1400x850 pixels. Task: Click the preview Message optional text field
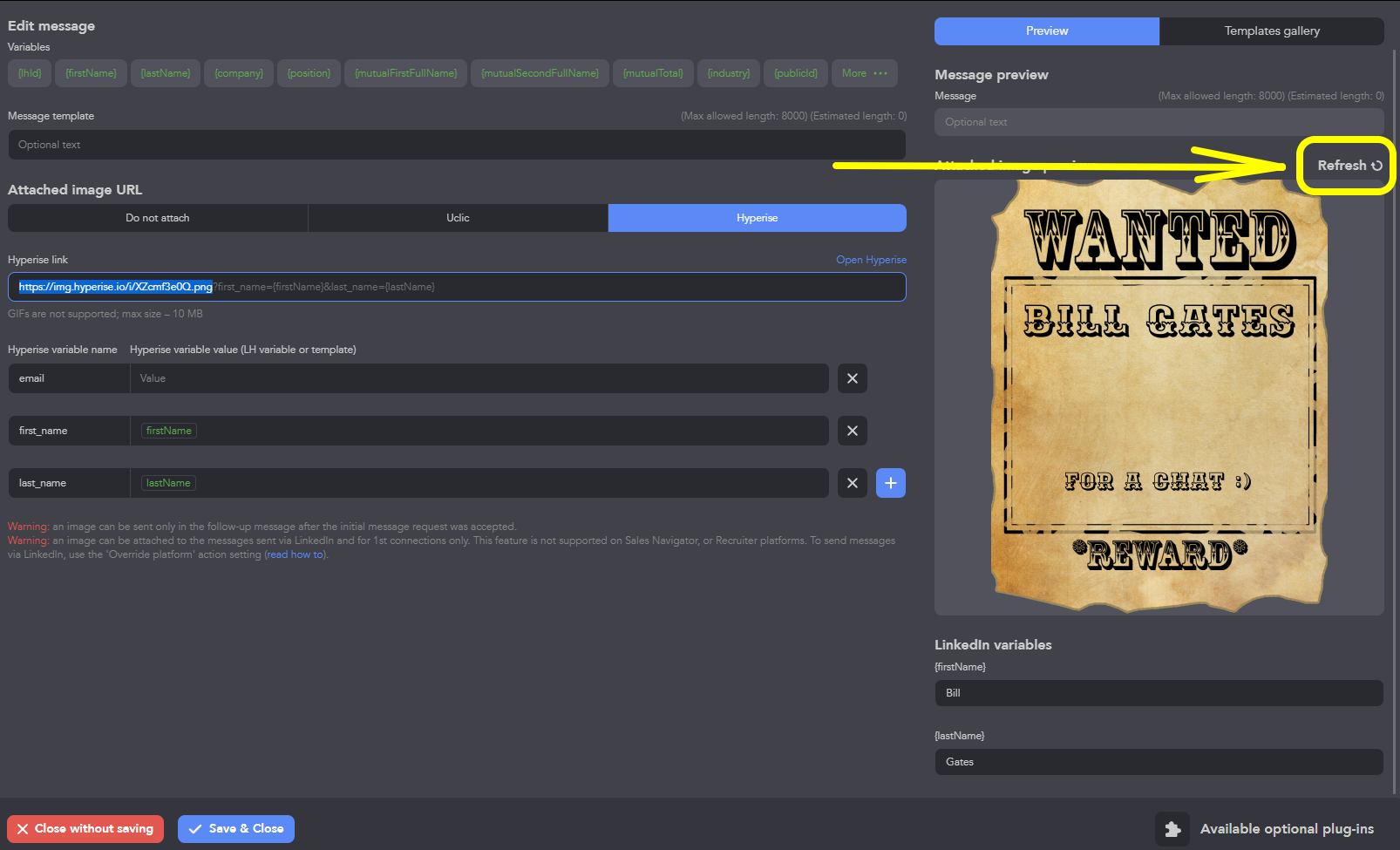[1159, 122]
